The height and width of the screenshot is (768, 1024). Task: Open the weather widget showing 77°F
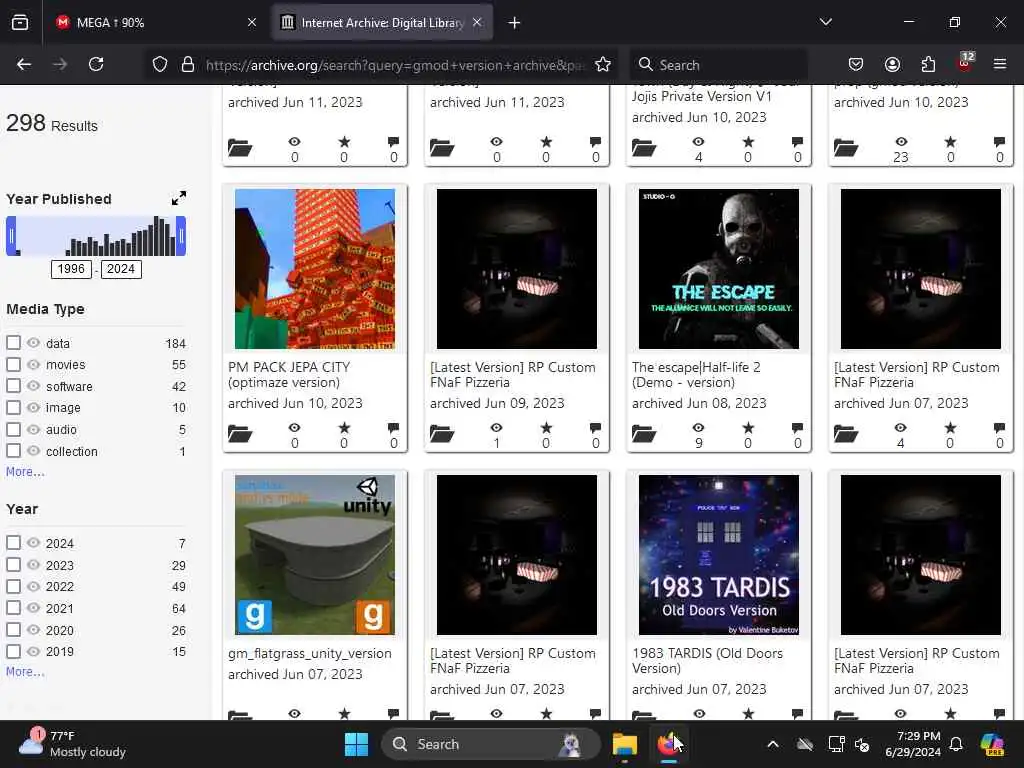click(x=72, y=744)
